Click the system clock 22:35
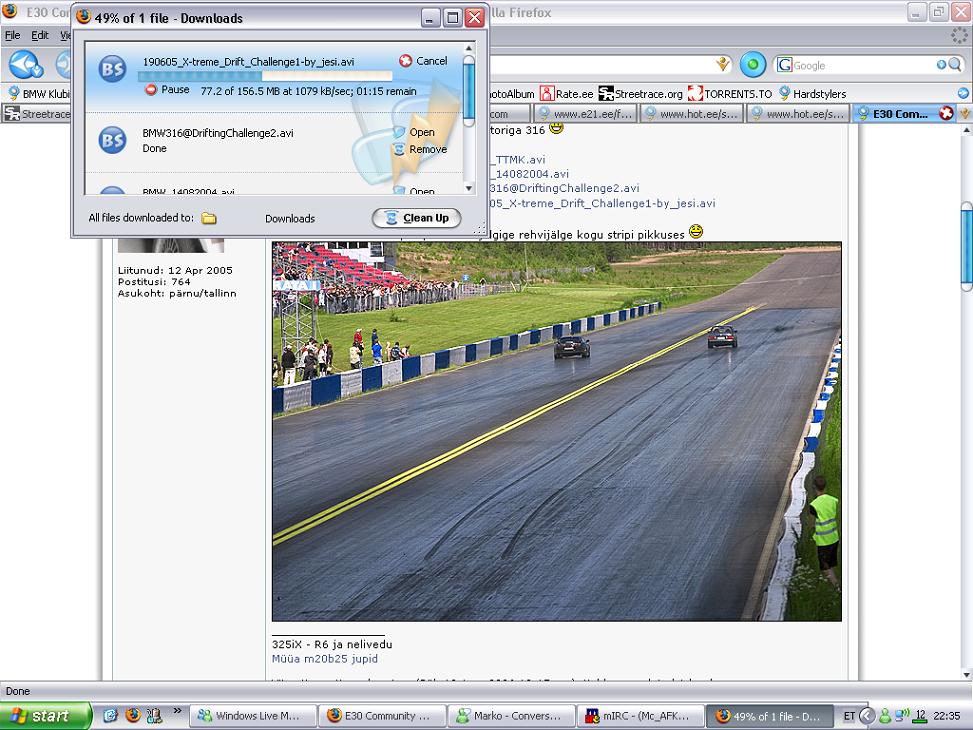 946,716
